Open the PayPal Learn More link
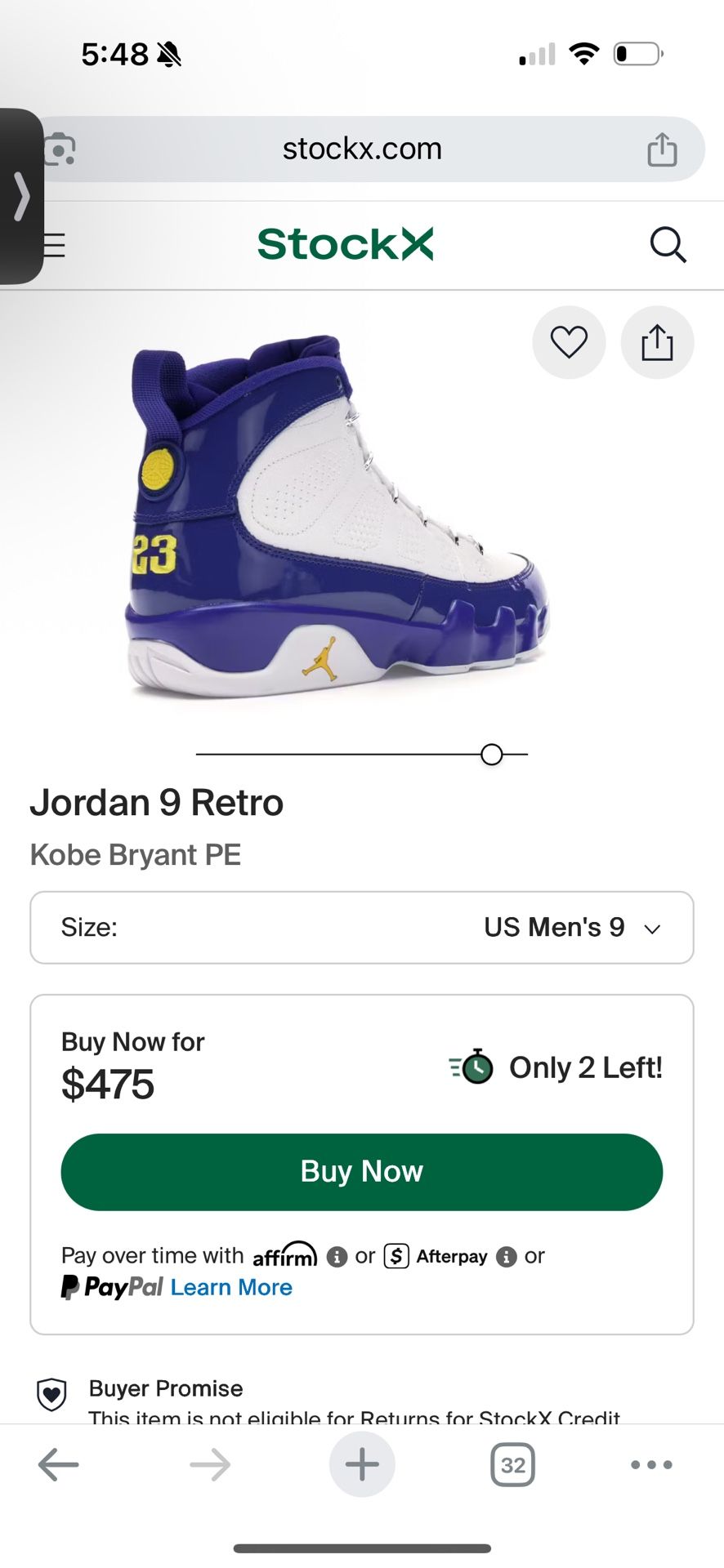 point(231,1288)
